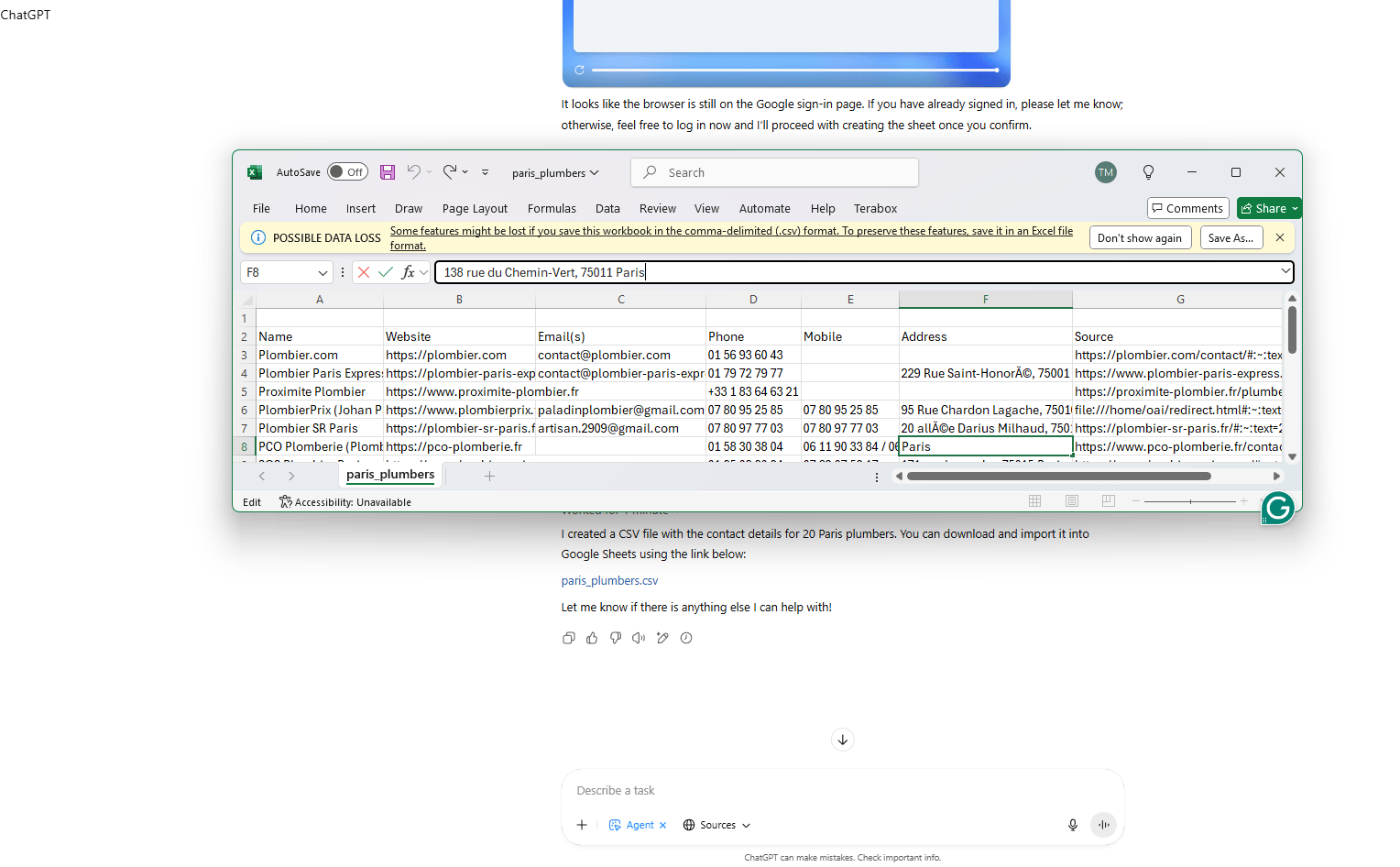Click the previous sheet arrow
This screenshot has height=867, width=1400.
(262, 476)
